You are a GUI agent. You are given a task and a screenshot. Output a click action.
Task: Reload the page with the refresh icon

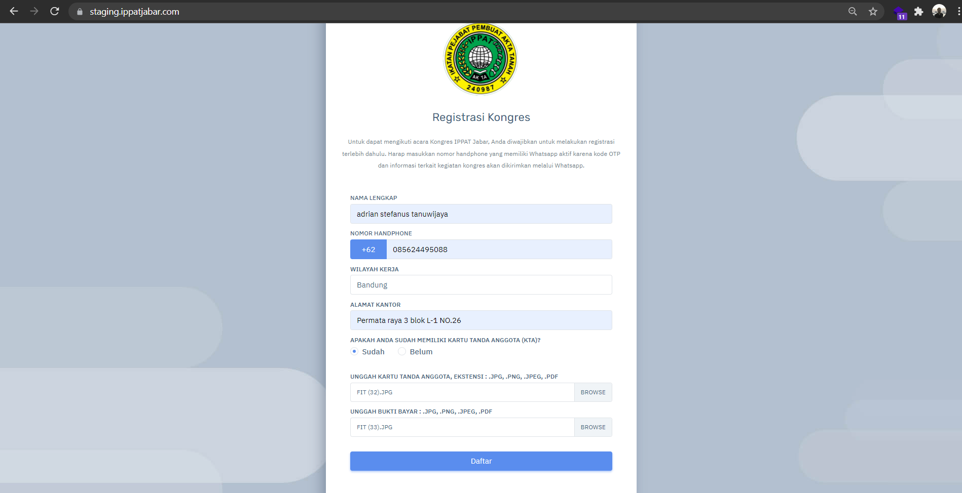coord(54,11)
